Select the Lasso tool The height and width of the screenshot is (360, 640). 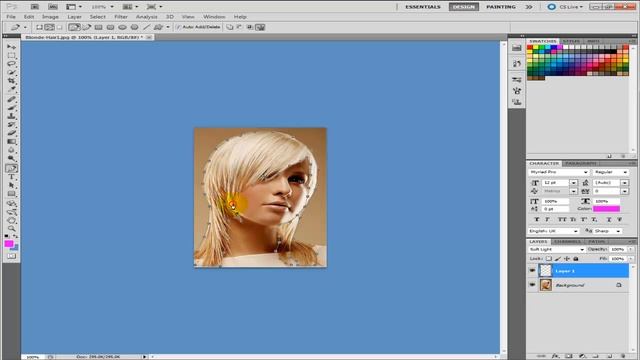(11, 64)
